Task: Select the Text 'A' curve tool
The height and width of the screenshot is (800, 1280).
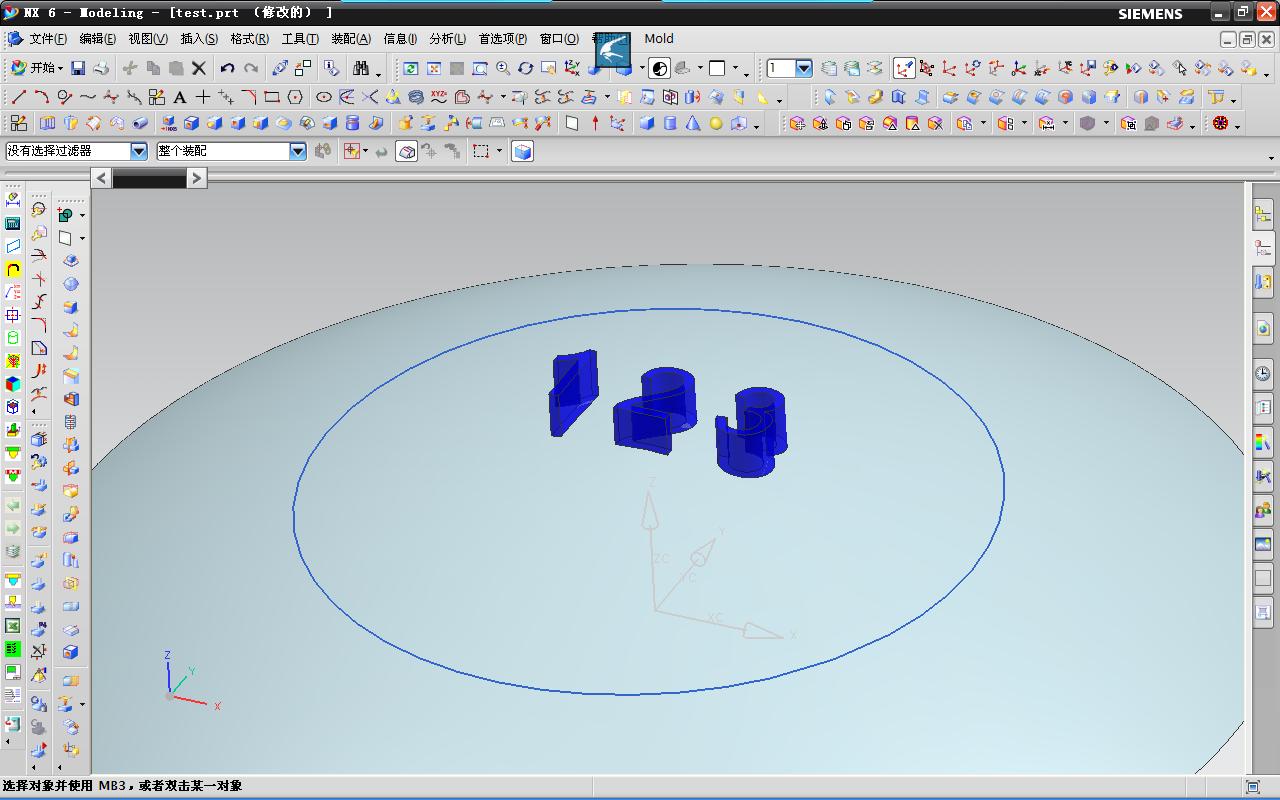Action: click(180, 97)
